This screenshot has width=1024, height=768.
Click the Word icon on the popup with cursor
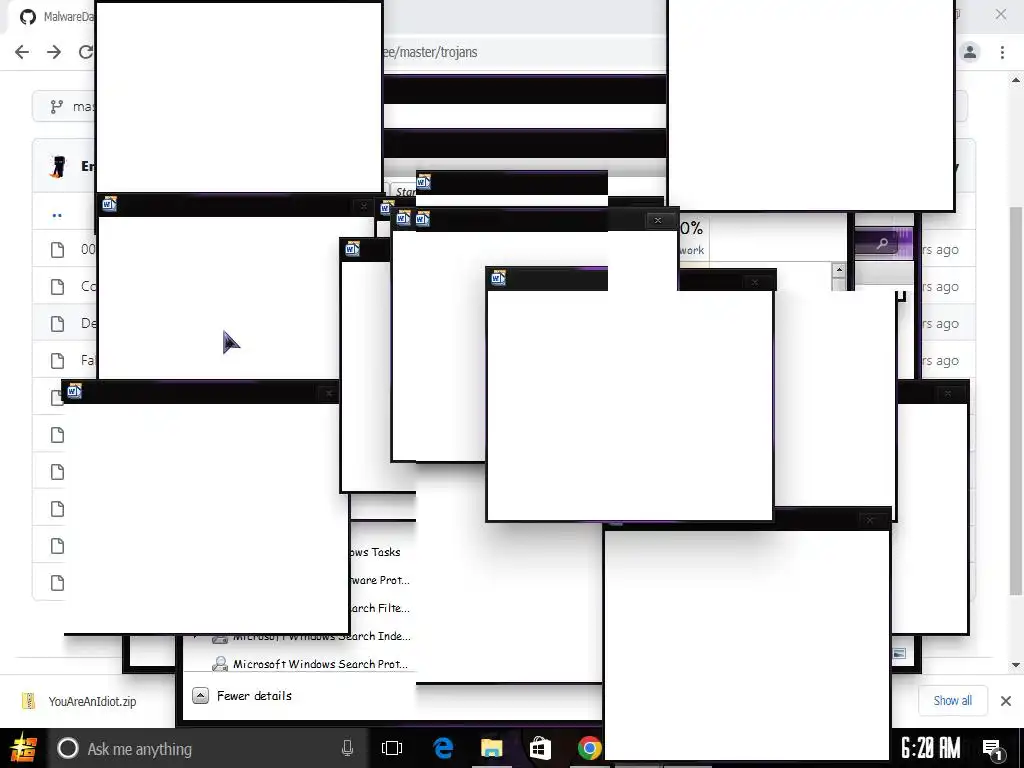(x=109, y=204)
